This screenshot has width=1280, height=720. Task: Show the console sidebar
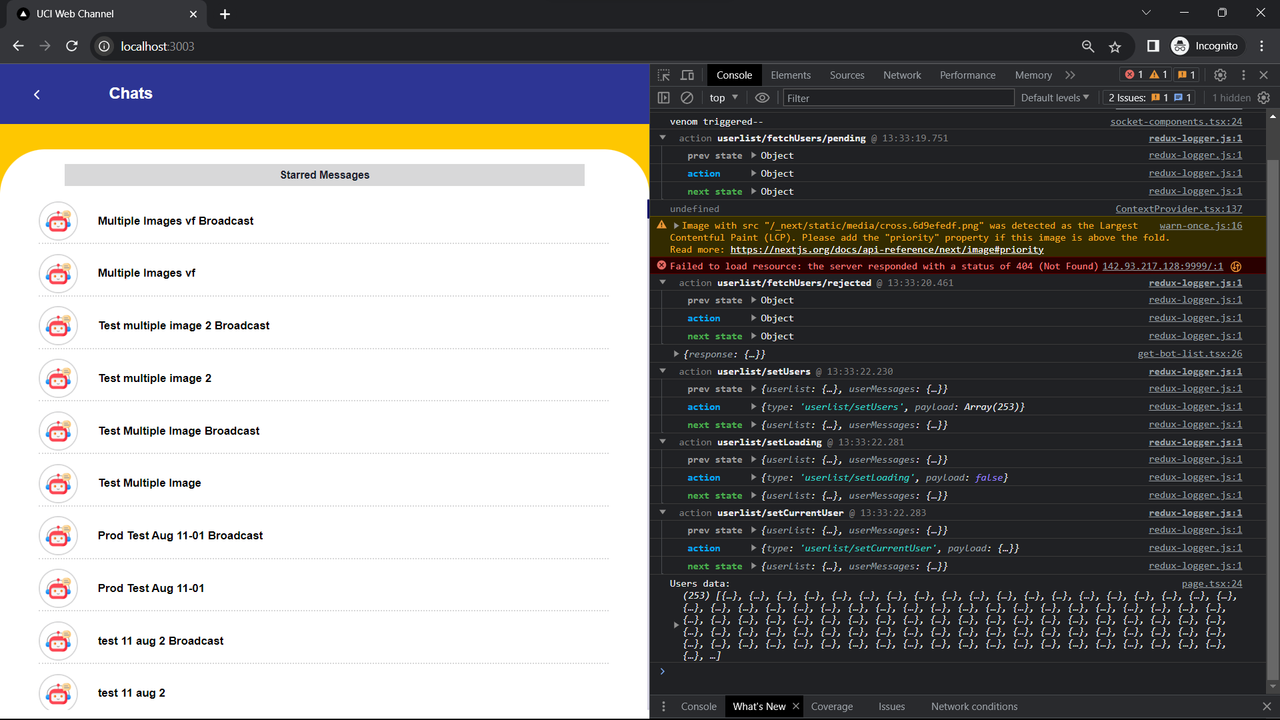(664, 98)
